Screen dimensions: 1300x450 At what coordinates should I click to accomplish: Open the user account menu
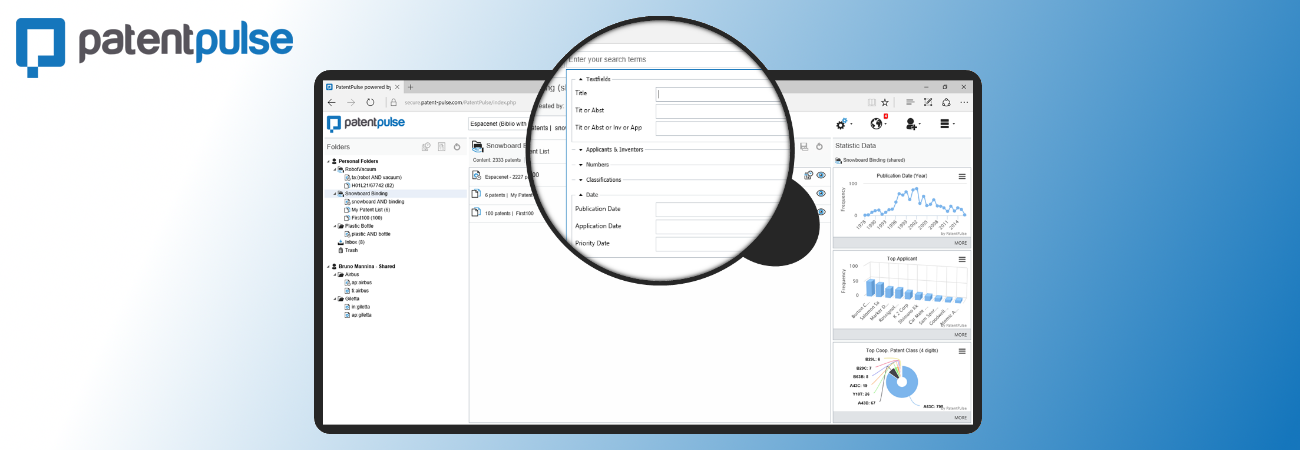912,124
